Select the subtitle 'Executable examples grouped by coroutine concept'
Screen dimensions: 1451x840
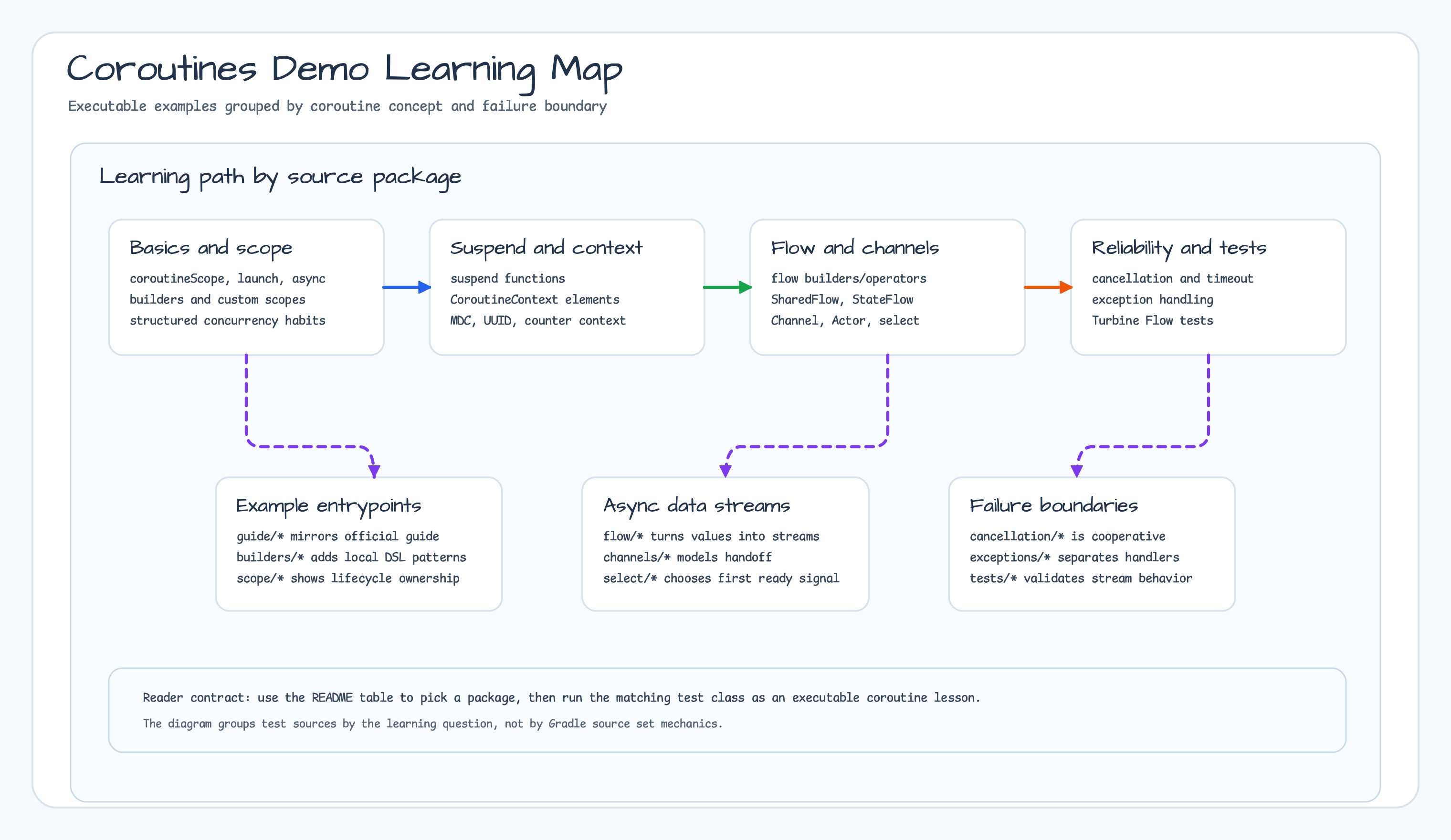[255, 106]
